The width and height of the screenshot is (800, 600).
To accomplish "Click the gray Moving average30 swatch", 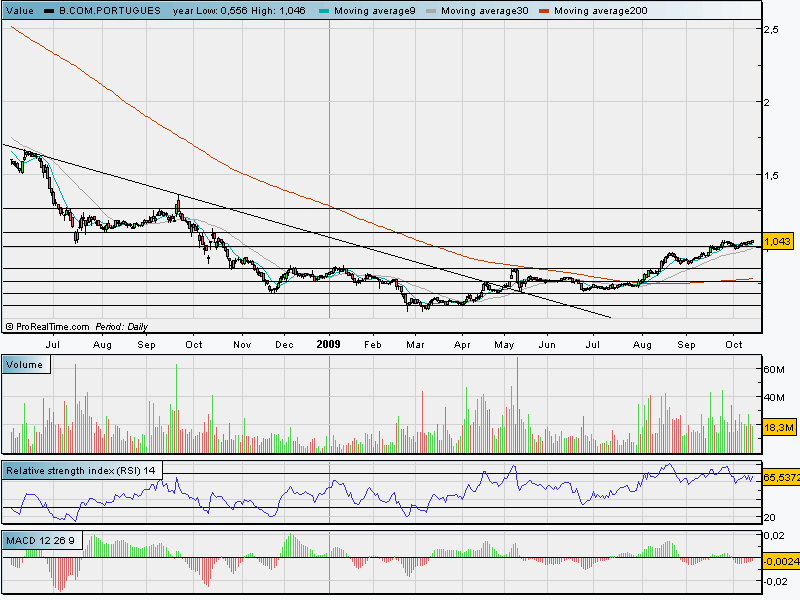I will pyautogui.click(x=431, y=11).
